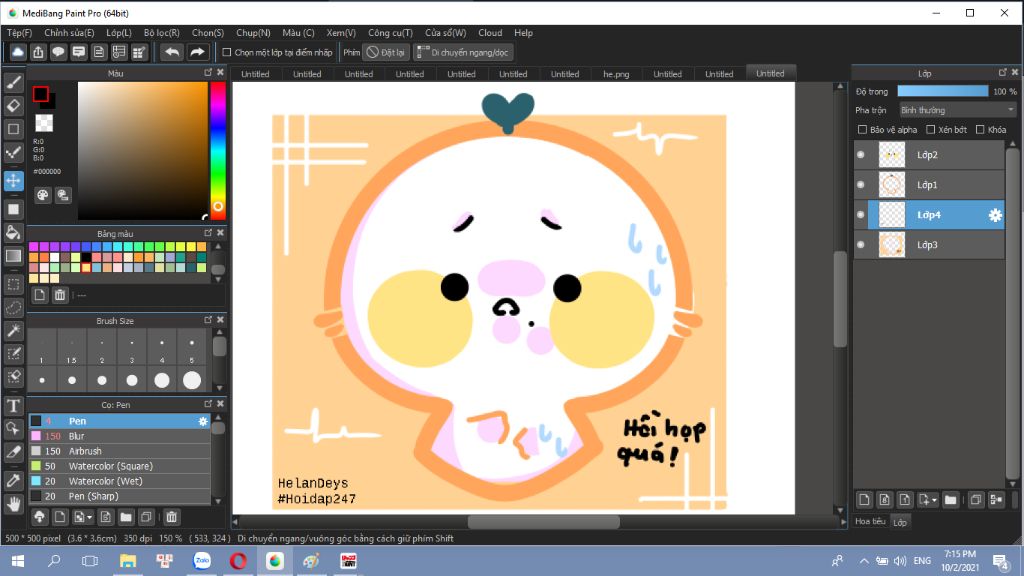Select Airbrush in brush list
The width and height of the screenshot is (1024, 576).
tap(120, 451)
